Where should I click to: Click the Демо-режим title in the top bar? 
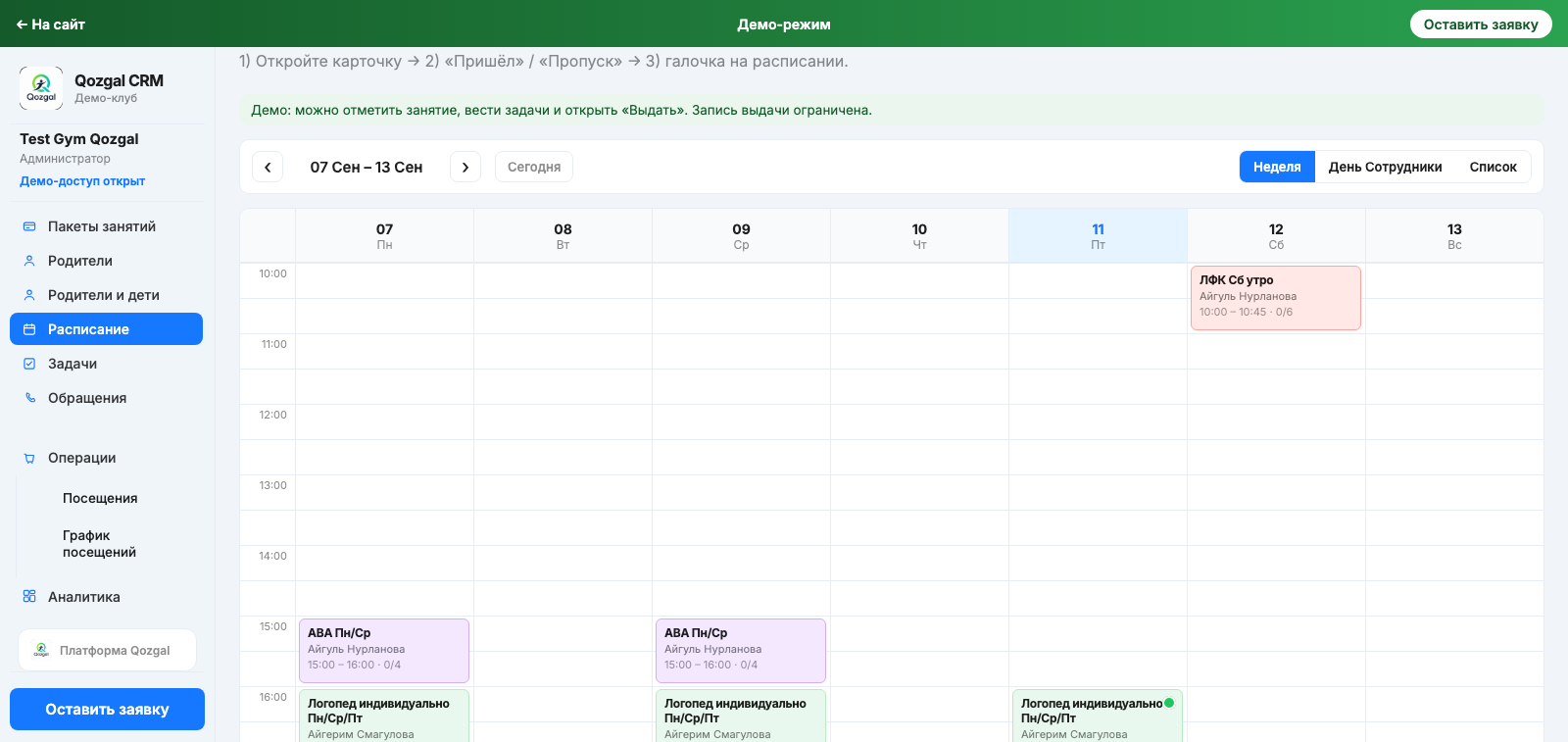pos(784,25)
